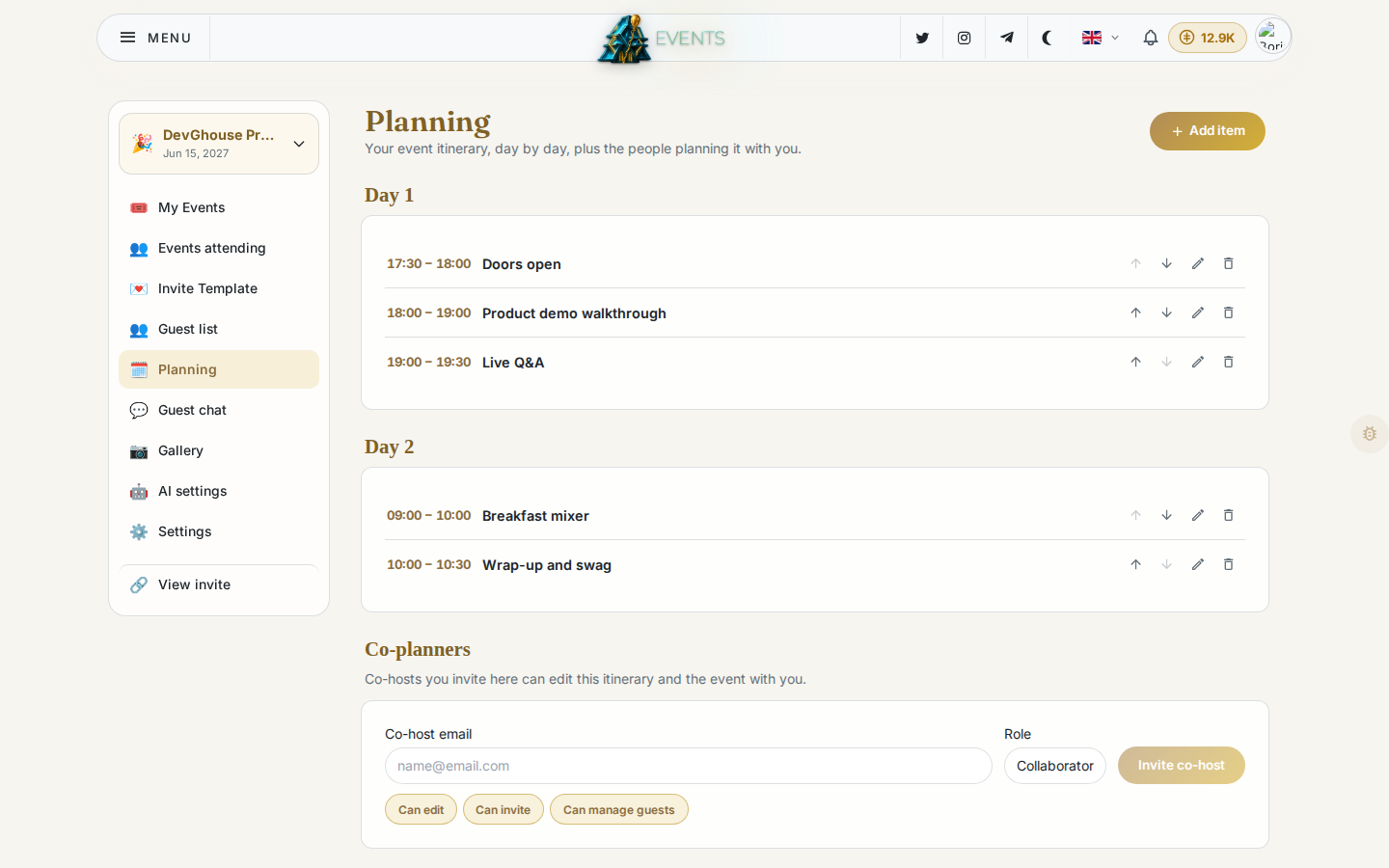Delete Product demo walkthrough item
This screenshot has height=868, width=1389.
tap(1228, 312)
